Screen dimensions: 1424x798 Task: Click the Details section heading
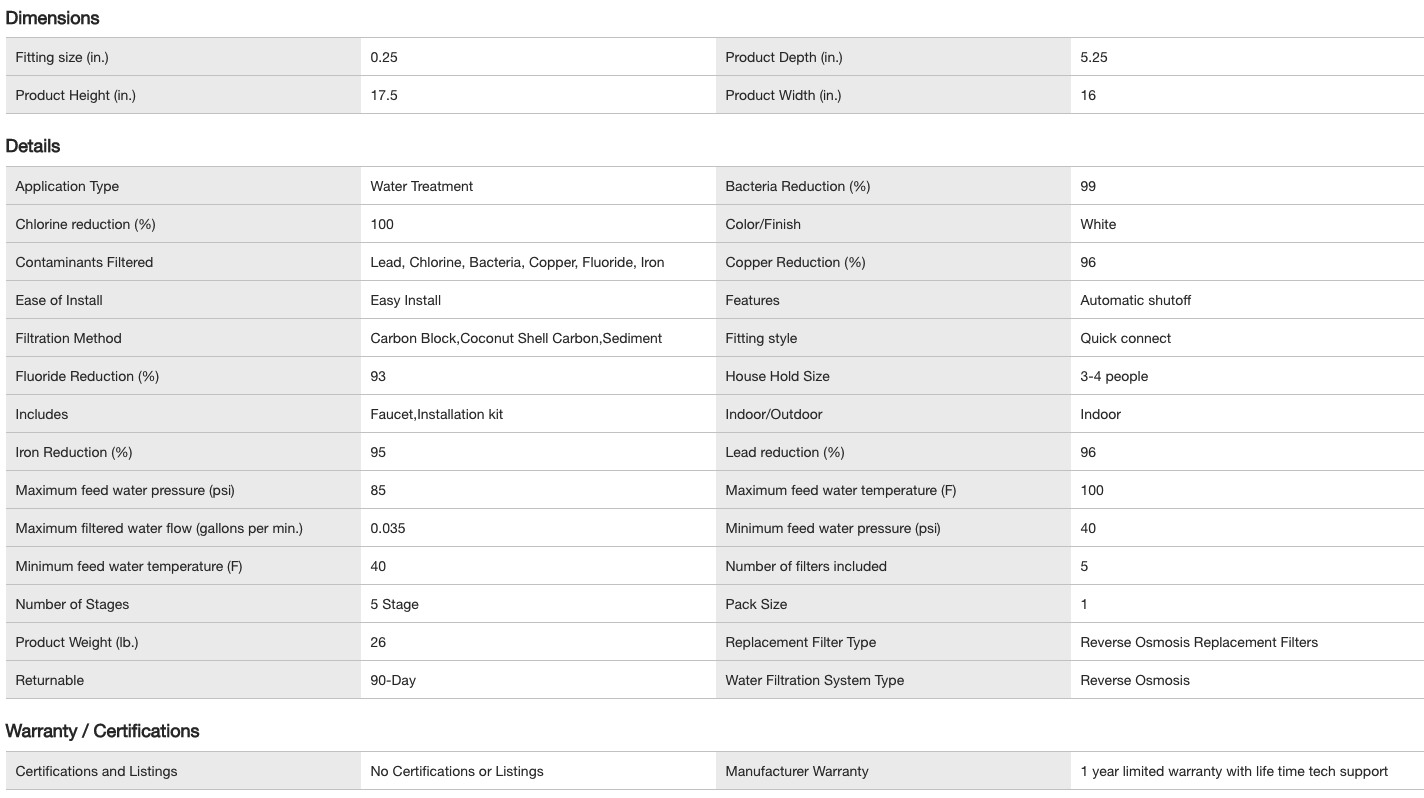(33, 146)
